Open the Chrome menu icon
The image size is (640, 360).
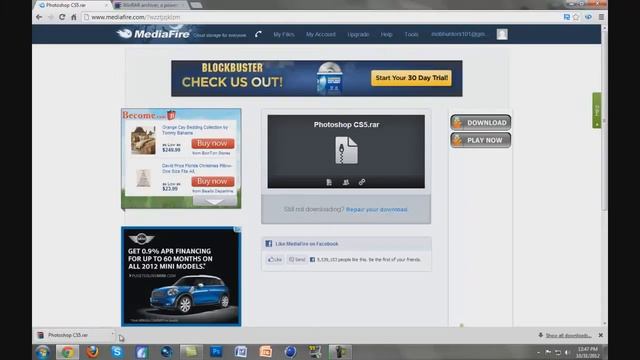pos(601,17)
